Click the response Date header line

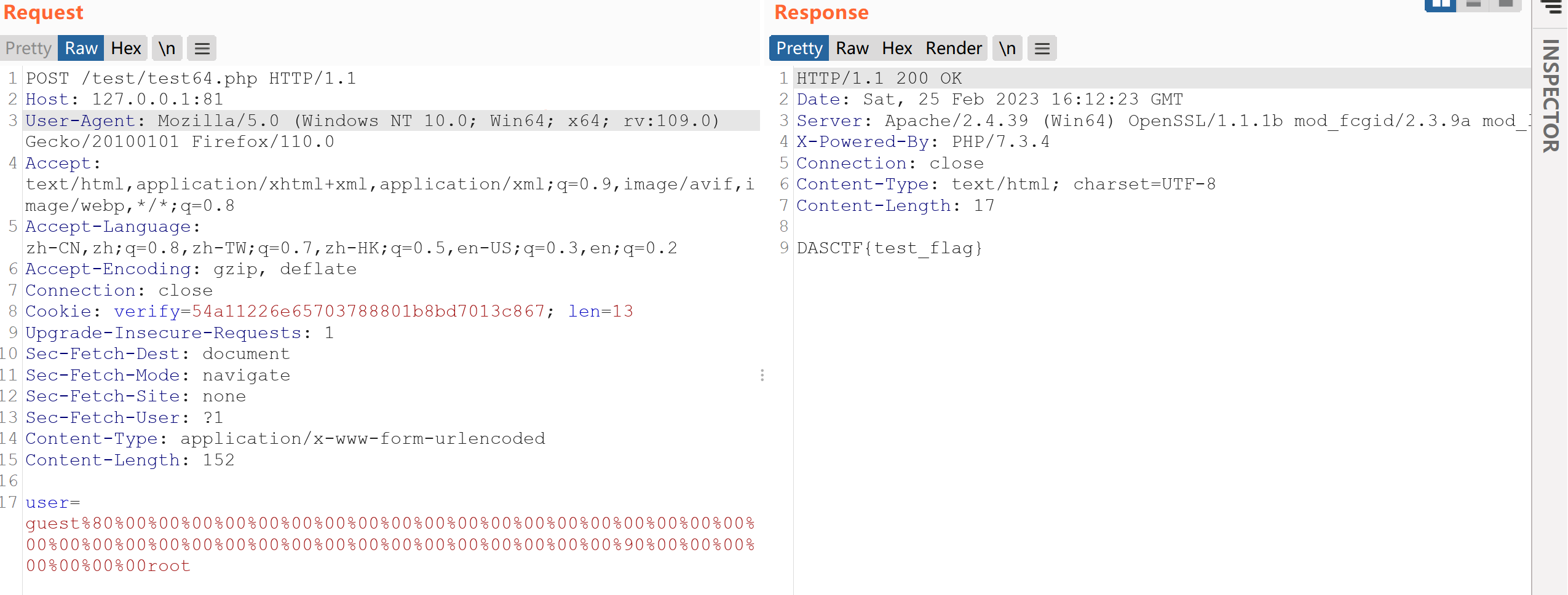990,100
